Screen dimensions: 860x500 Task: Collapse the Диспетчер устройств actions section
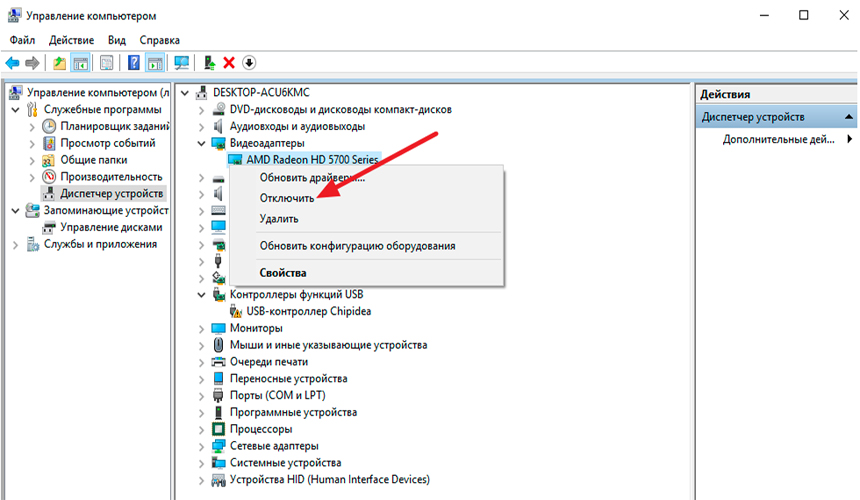[x=848, y=117]
